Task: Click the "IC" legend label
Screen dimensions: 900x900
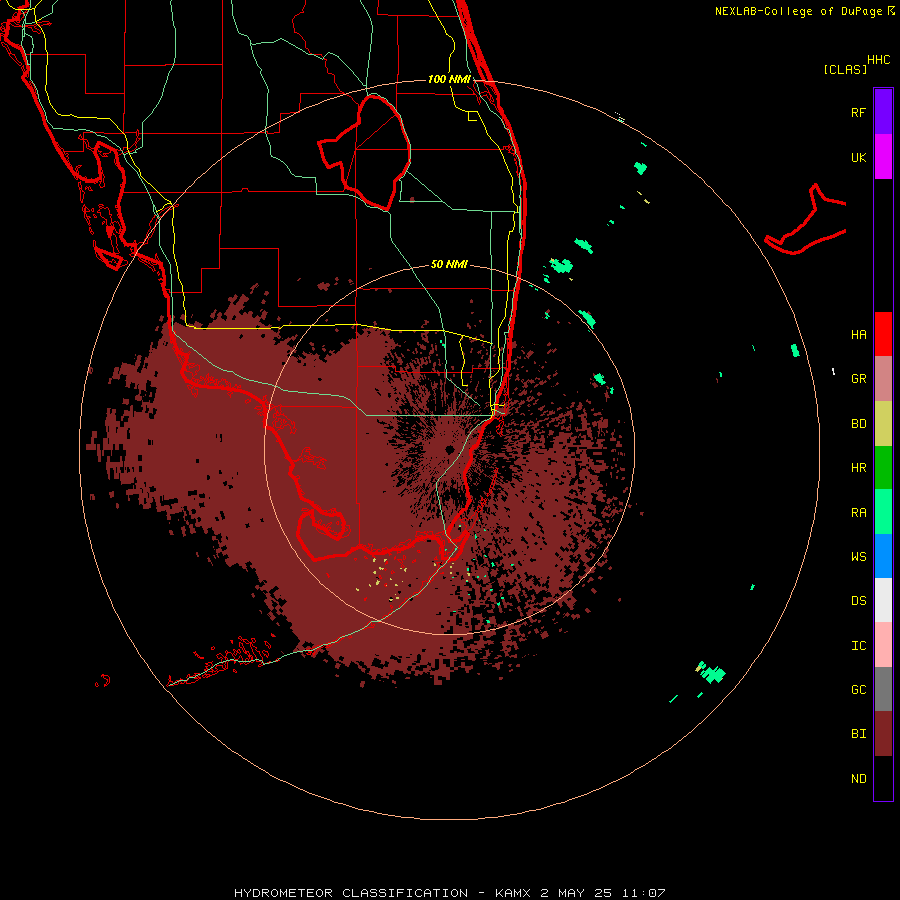Action: 858,646
